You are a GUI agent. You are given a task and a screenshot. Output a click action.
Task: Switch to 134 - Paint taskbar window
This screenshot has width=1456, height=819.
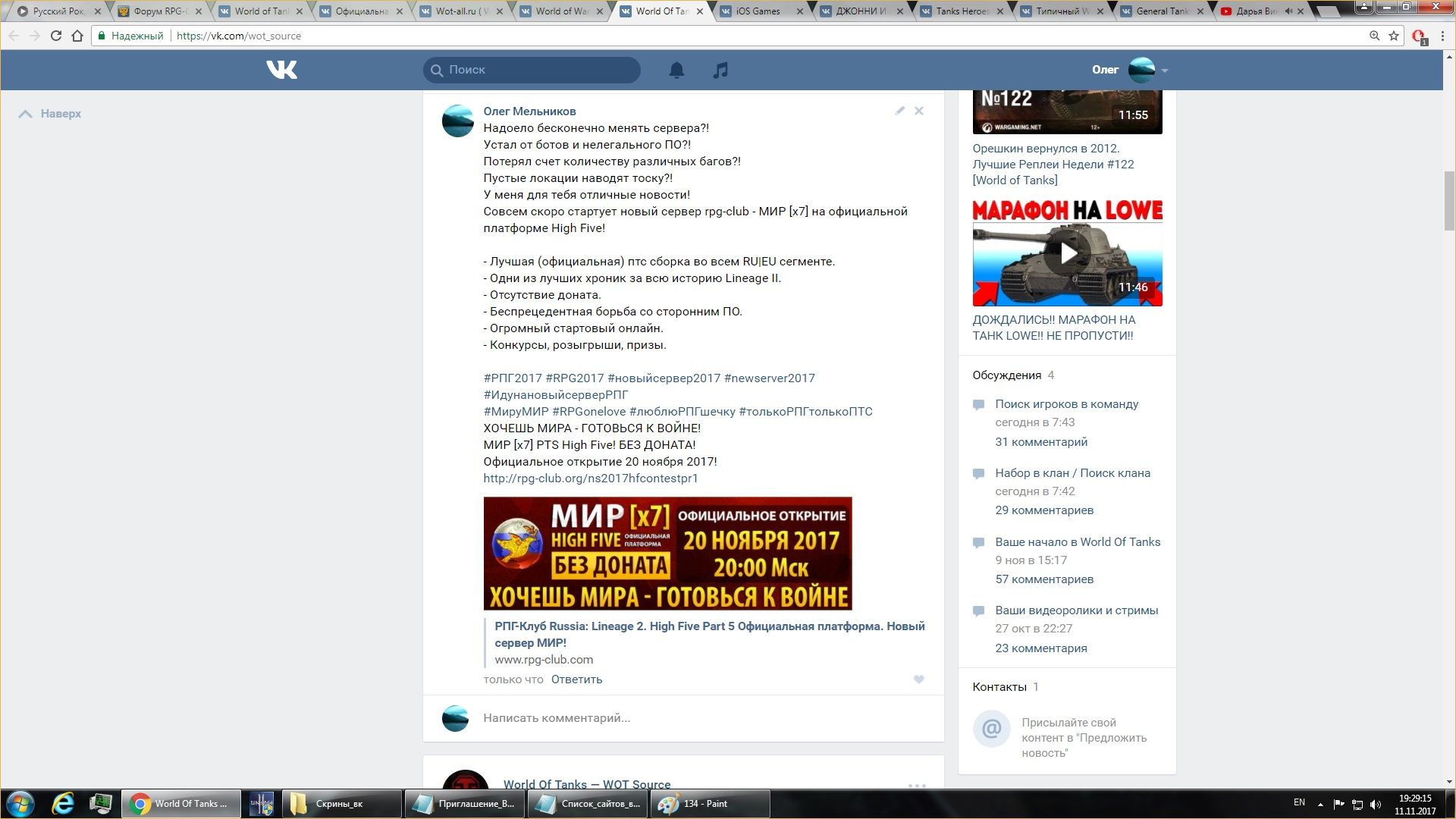pos(710,804)
